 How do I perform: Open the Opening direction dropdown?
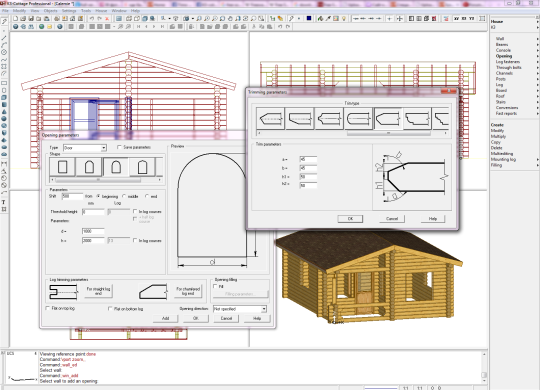[x=240, y=309]
